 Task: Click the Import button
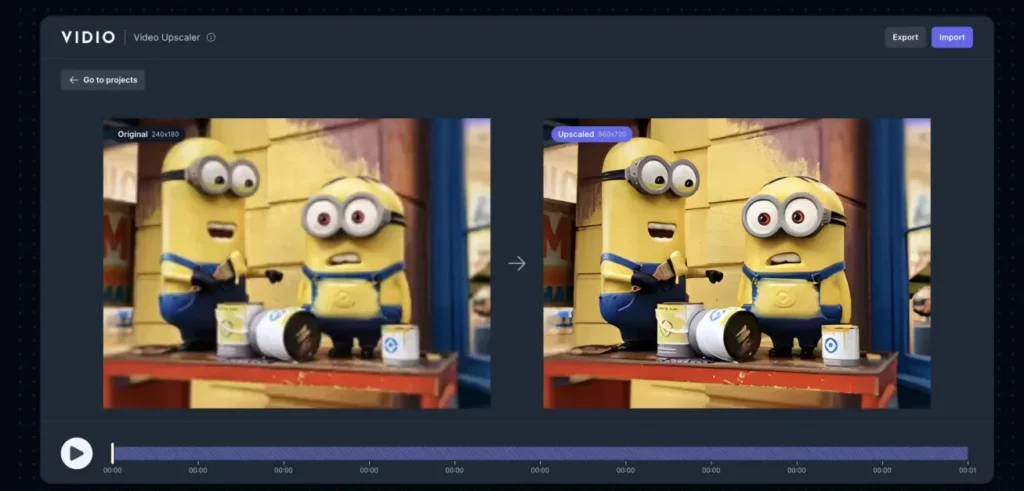tap(952, 37)
